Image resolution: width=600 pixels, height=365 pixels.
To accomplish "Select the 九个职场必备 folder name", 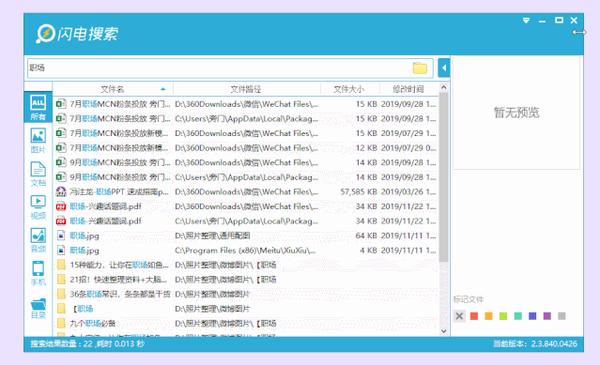I will click(x=92, y=323).
